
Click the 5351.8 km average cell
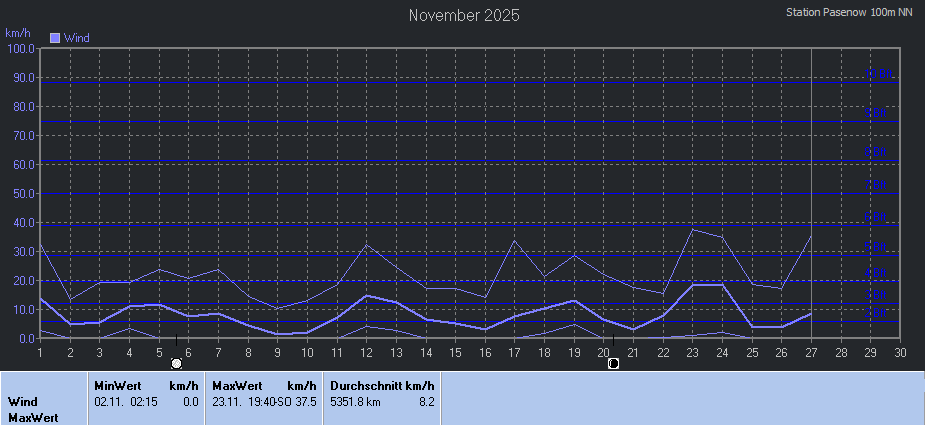pyautogui.click(x=355, y=402)
